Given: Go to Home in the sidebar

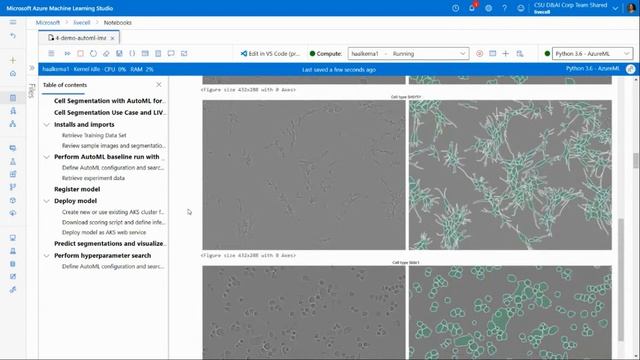Looking at the screenshot, I should (x=13, y=73).
